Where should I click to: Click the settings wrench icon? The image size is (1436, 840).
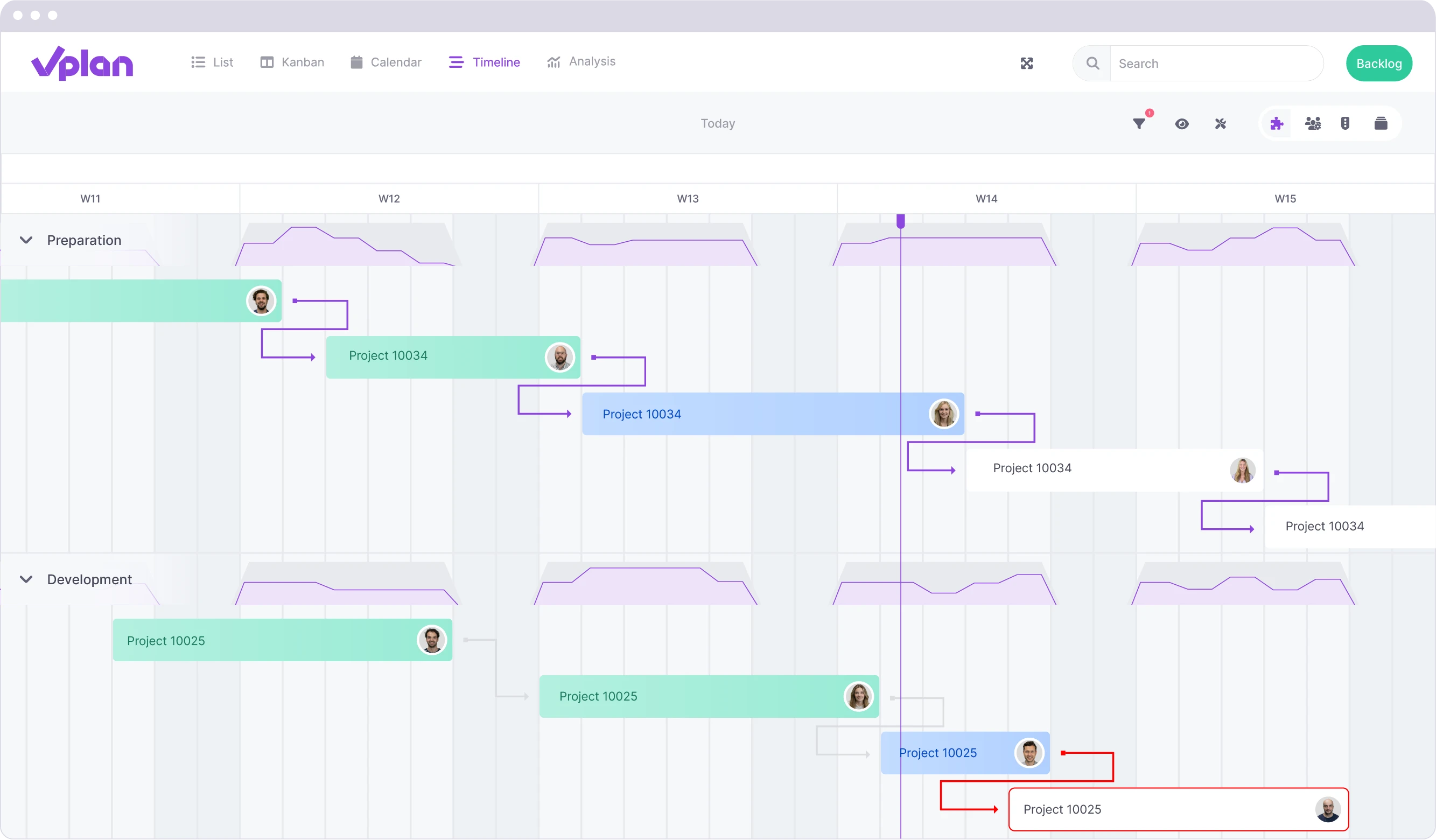pyautogui.click(x=1221, y=123)
